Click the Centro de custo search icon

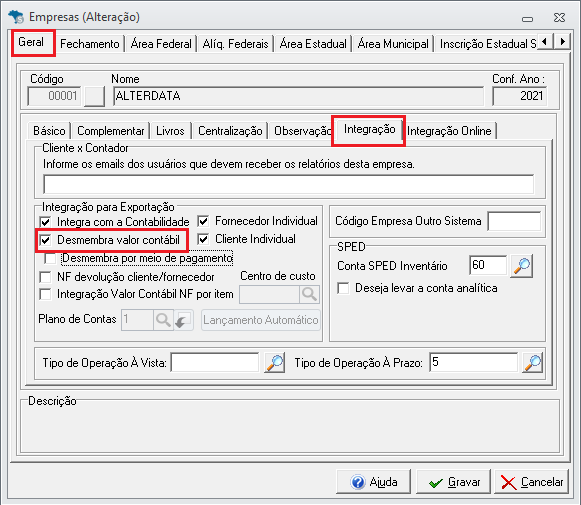tap(309, 294)
